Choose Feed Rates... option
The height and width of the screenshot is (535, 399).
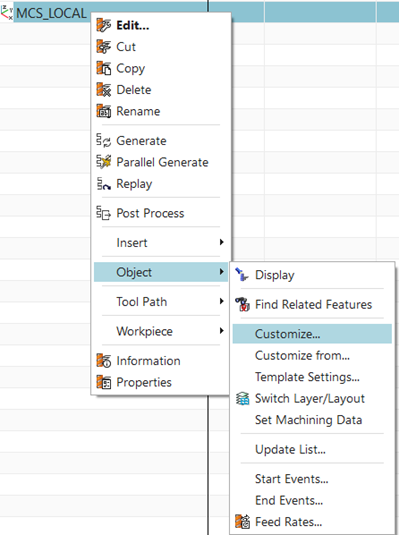coord(312,522)
